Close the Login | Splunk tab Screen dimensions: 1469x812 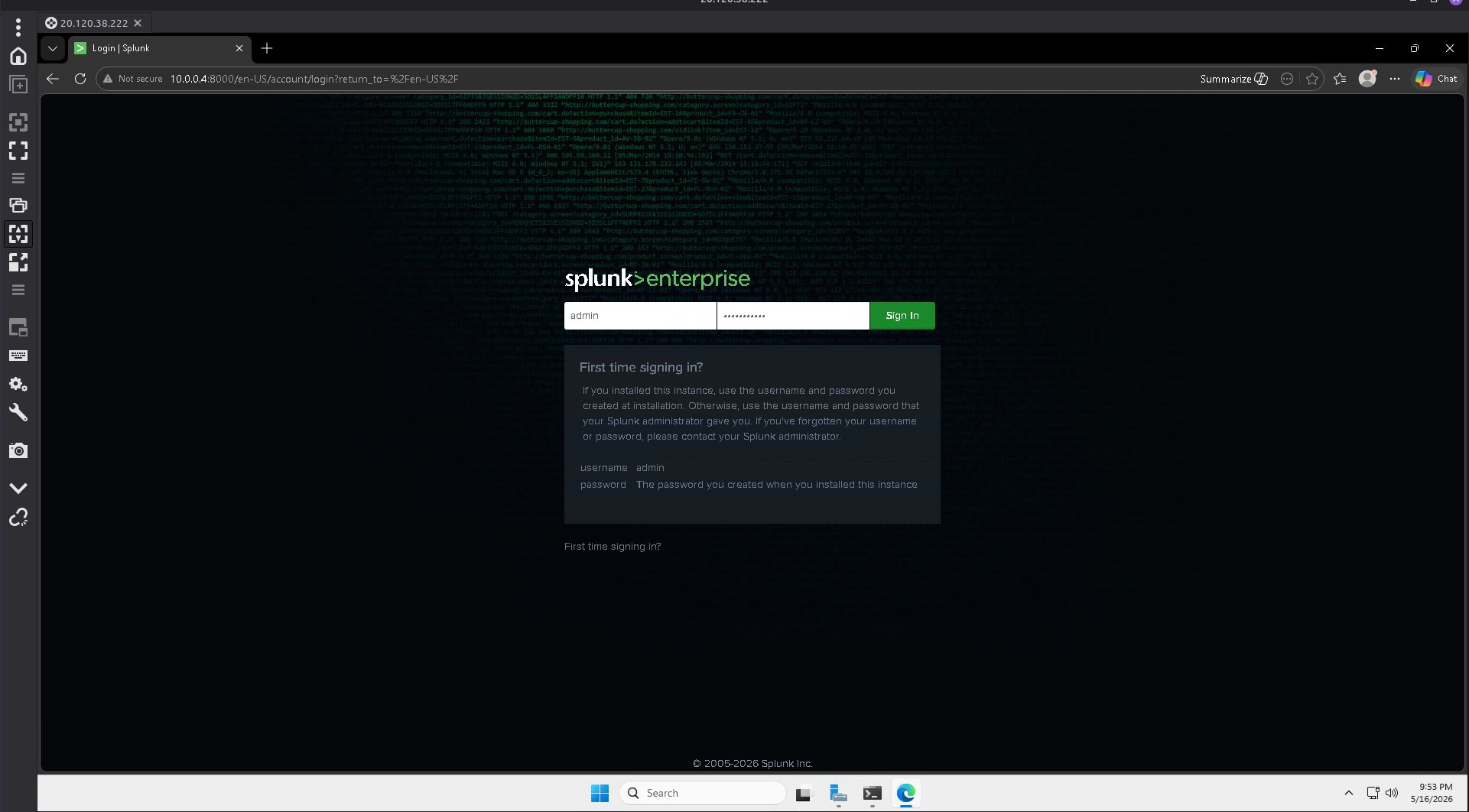239,48
